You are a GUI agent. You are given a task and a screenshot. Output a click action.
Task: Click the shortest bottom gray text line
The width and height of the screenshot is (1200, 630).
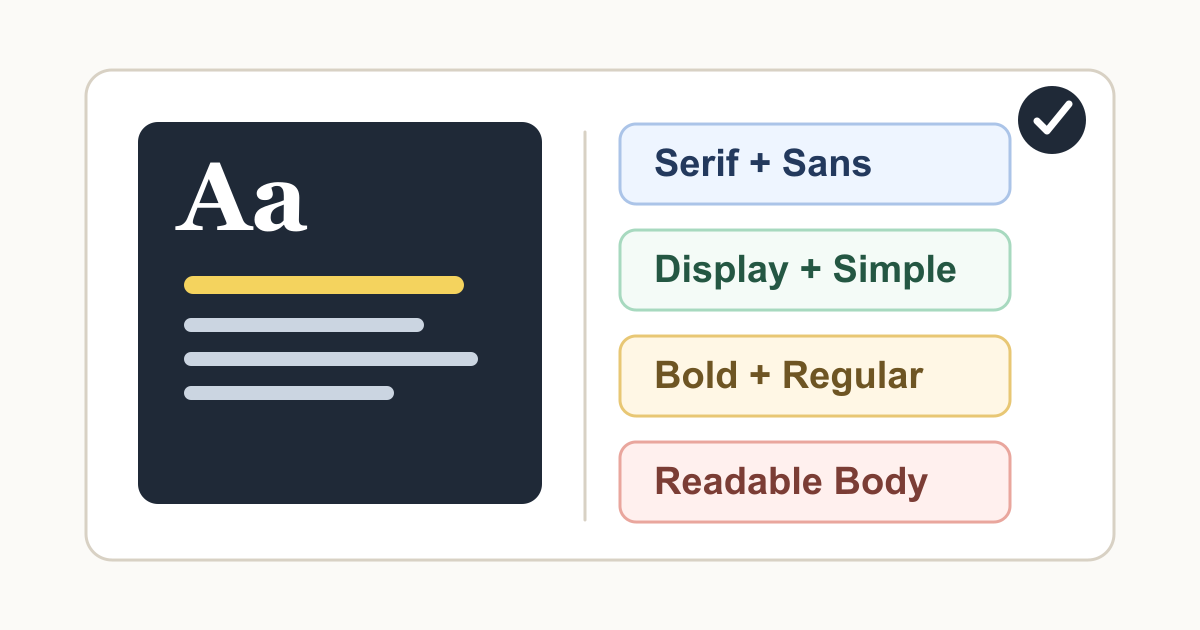click(288, 393)
